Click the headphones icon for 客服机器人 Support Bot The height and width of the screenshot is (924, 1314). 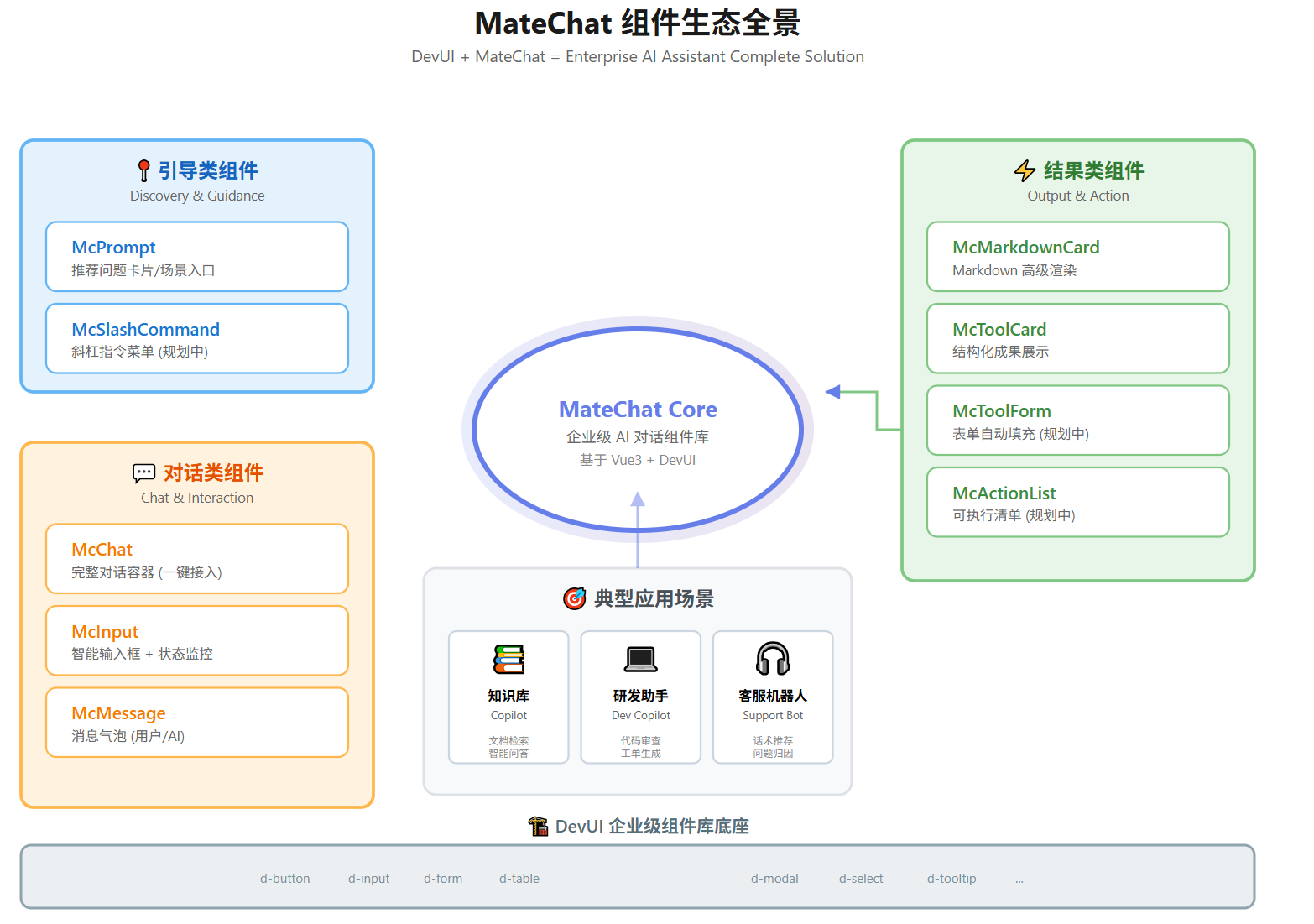pyautogui.click(x=772, y=660)
